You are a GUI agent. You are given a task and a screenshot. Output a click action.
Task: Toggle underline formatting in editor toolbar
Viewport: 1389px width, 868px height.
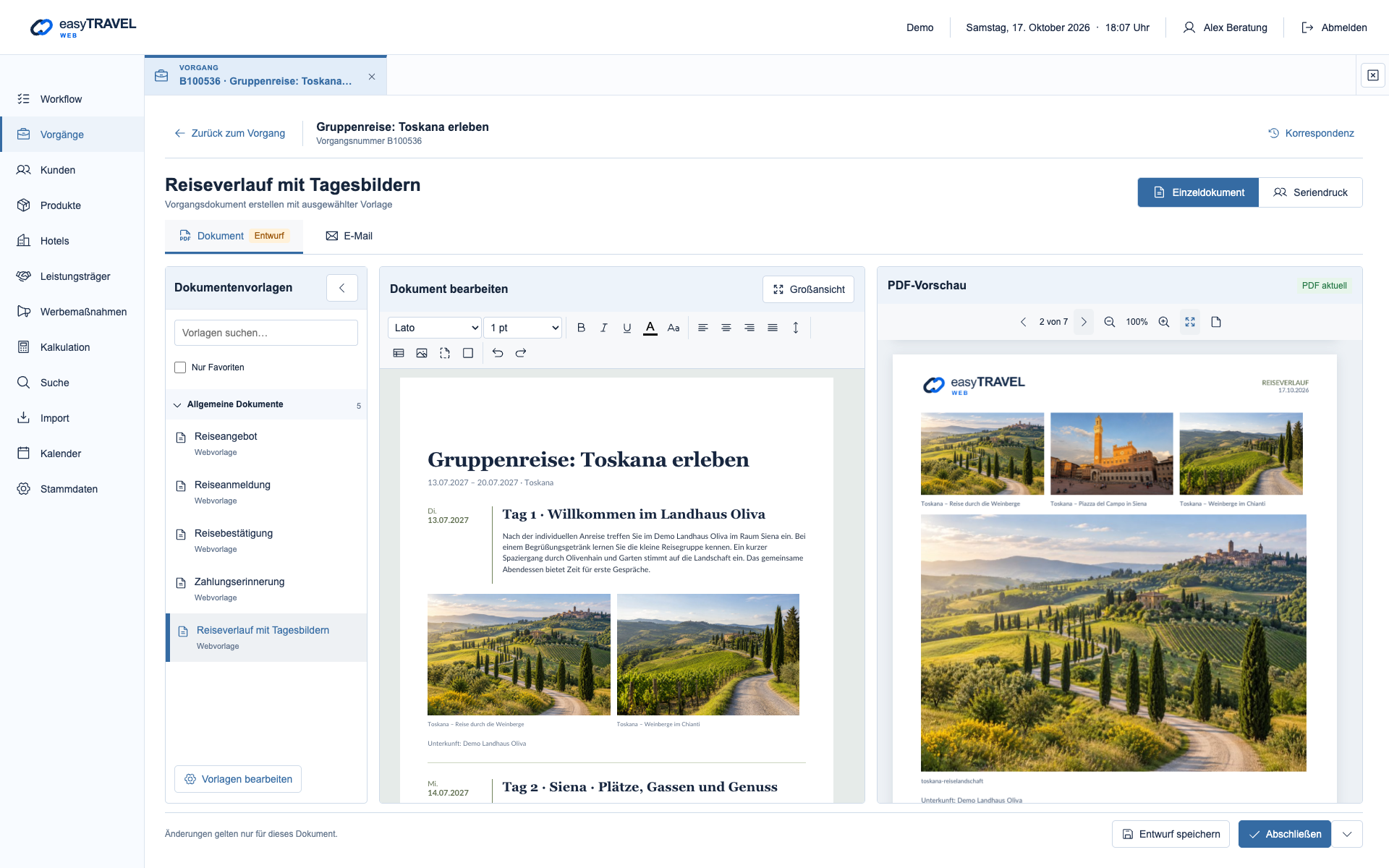pos(627,328)
